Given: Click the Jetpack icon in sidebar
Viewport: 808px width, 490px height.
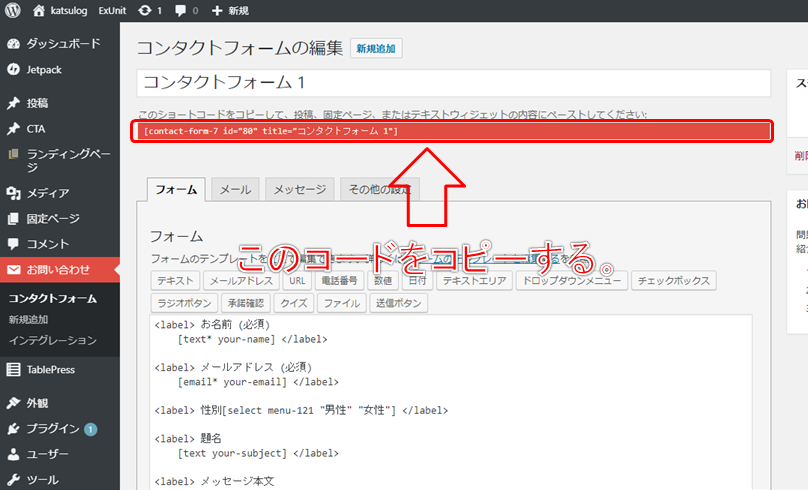Looking at the screenshot, I should [13, 69].
